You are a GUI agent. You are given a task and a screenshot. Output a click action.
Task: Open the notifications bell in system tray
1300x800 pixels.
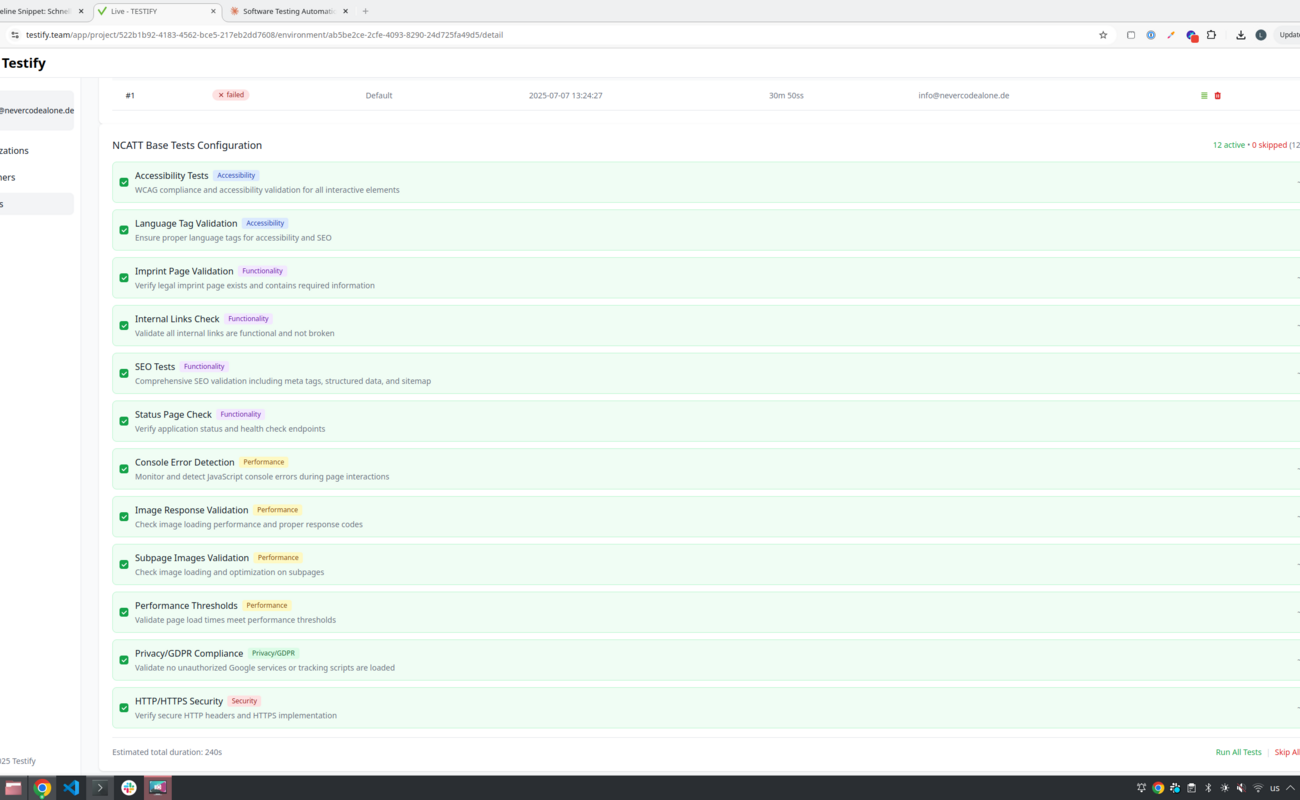pos(1141,788)
